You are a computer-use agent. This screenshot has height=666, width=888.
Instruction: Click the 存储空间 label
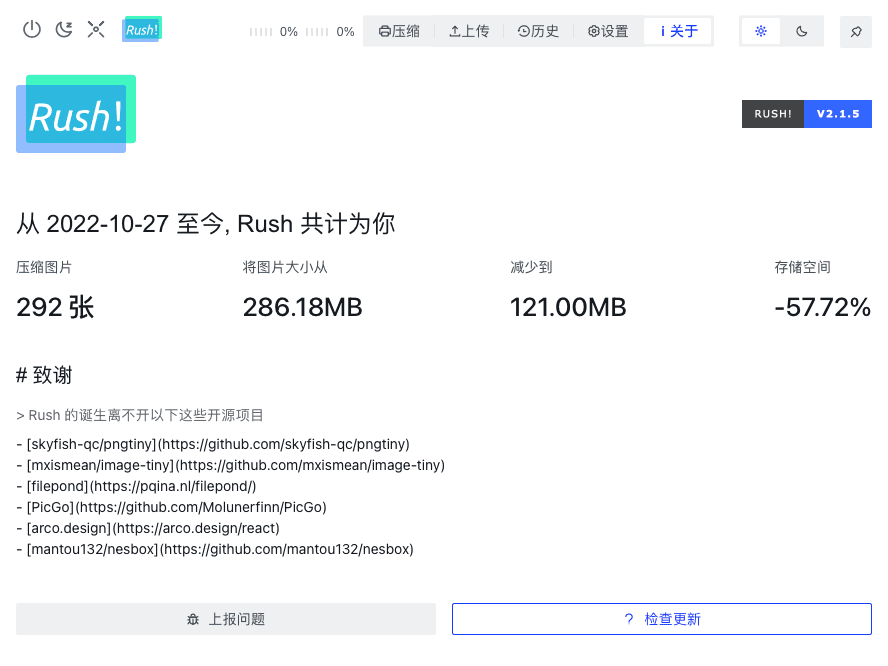pos(802,267)
